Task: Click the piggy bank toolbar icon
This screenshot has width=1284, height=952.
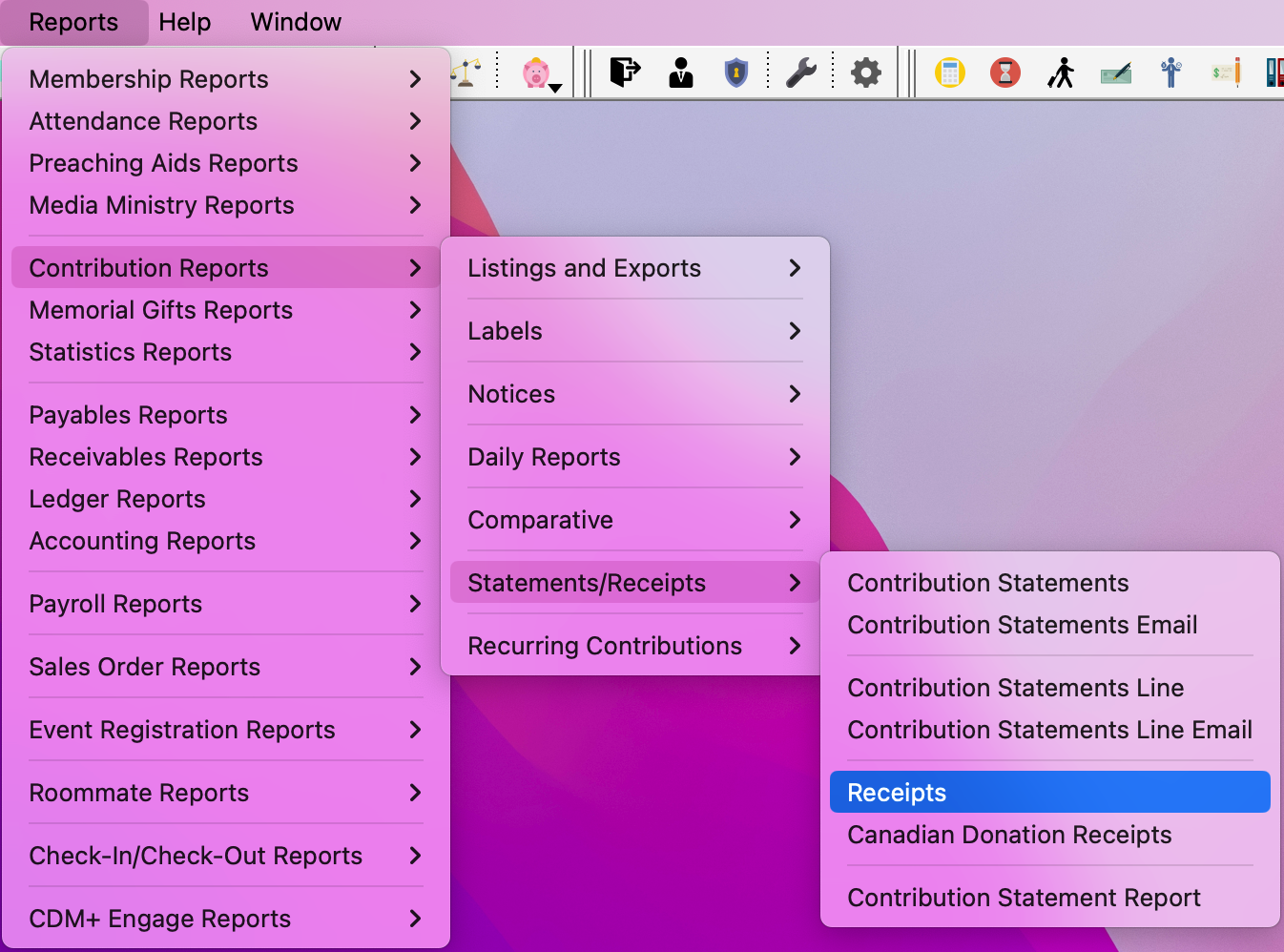Action: pos(535,72)
